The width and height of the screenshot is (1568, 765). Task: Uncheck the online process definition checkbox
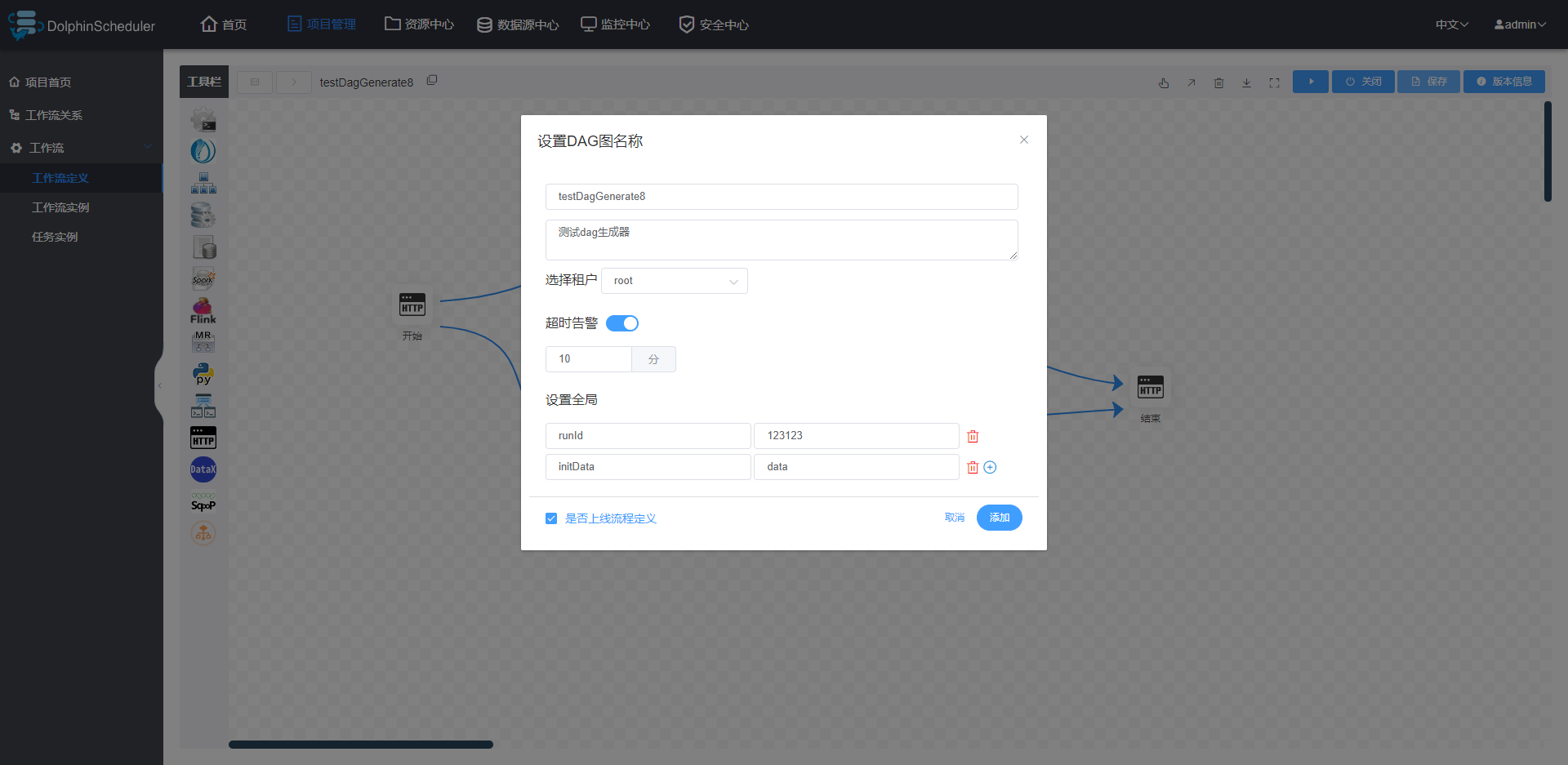click(550, 518)
